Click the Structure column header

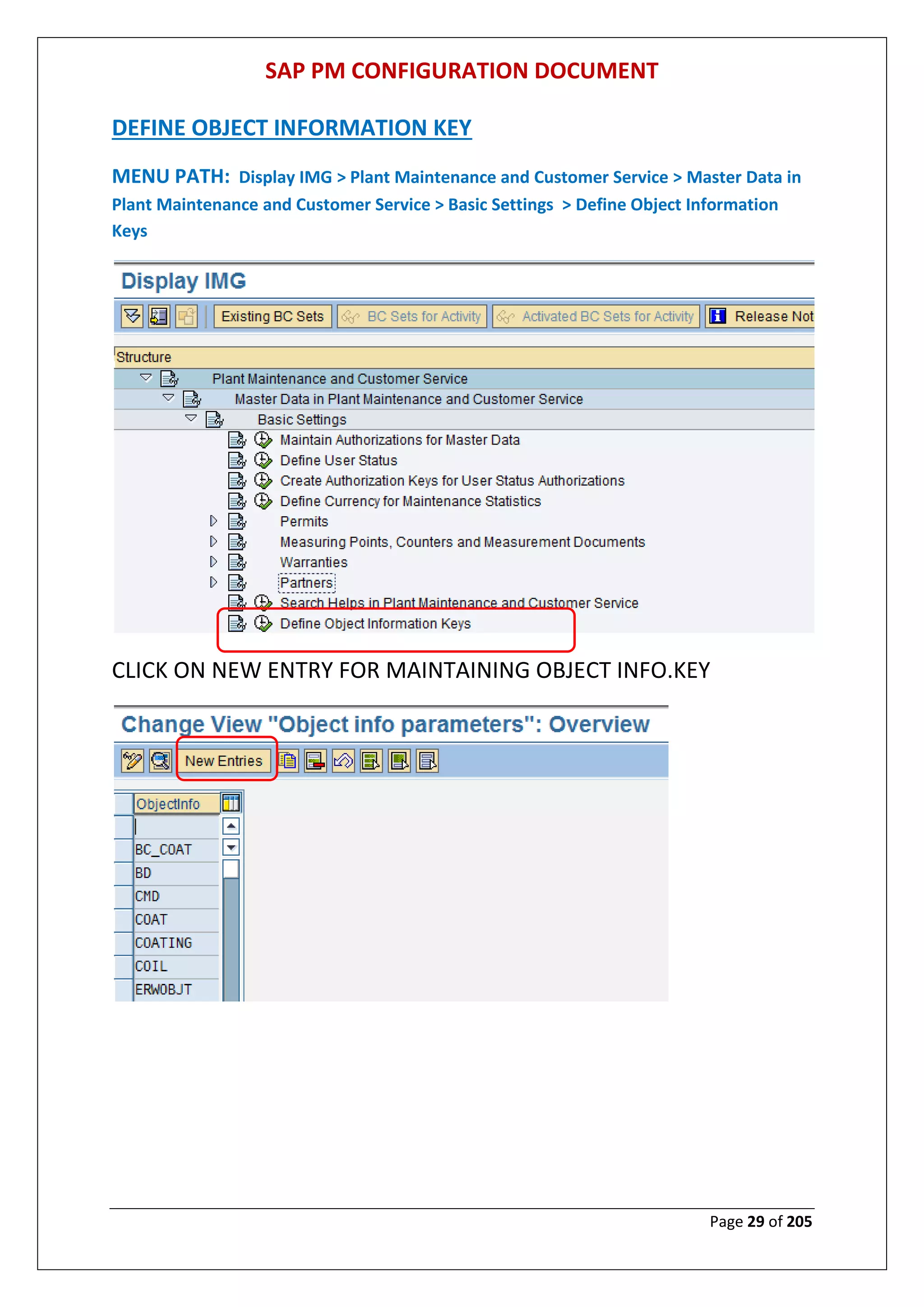[x=464, y=357]
